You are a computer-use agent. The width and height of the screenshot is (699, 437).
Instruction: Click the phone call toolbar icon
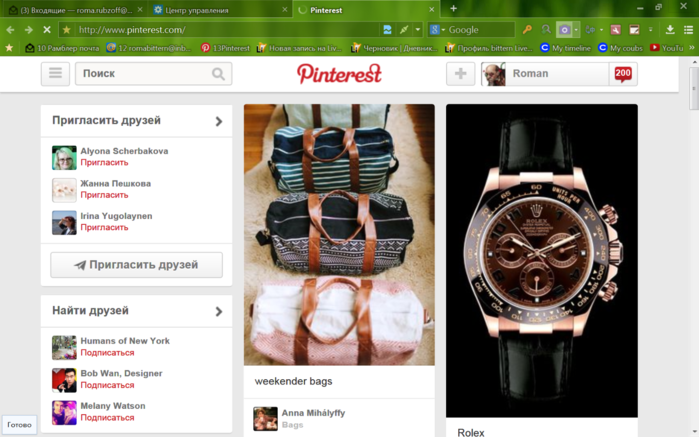pyautogui.click(x=590, y=30)
